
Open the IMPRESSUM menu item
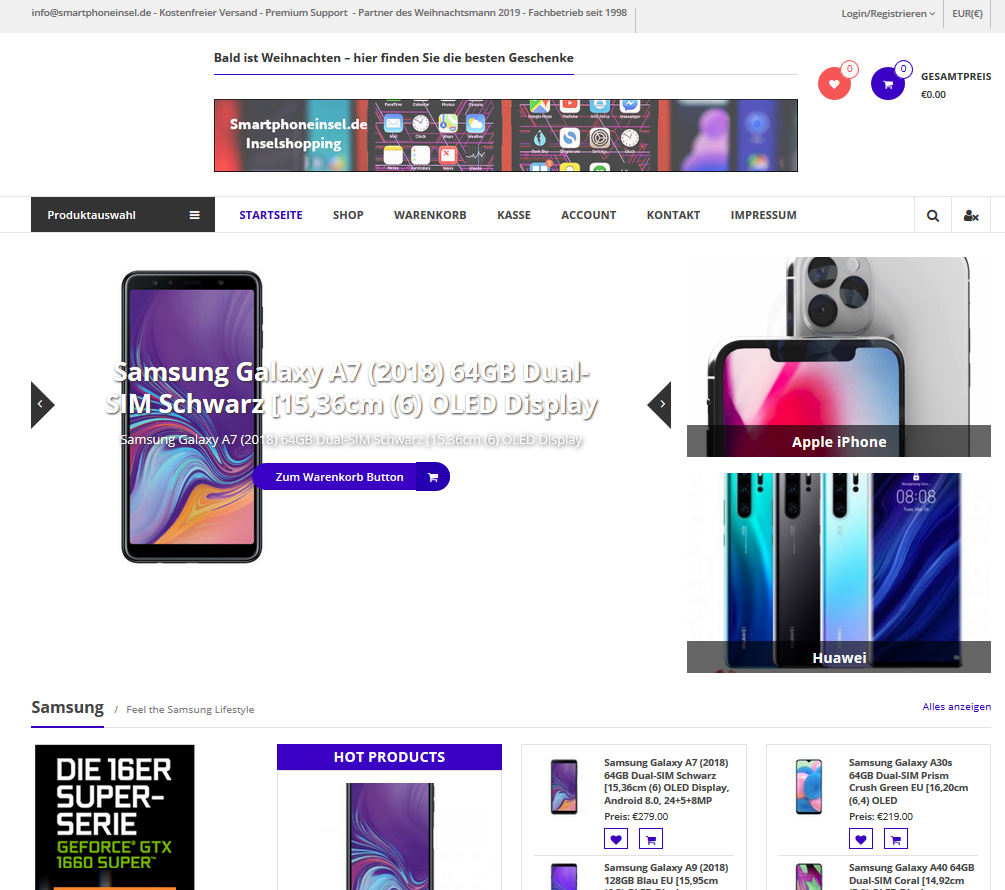click(763, 215)
